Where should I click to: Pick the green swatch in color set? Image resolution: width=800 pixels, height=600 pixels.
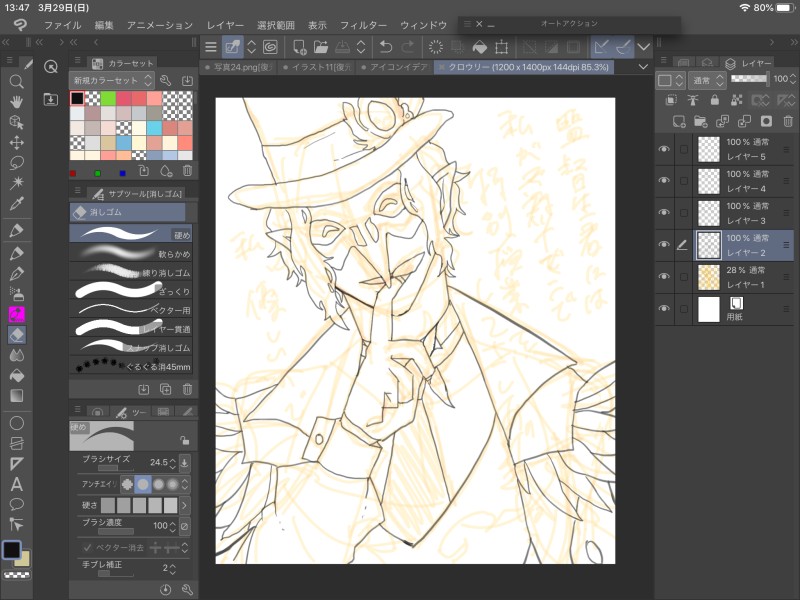click(108, 98)
